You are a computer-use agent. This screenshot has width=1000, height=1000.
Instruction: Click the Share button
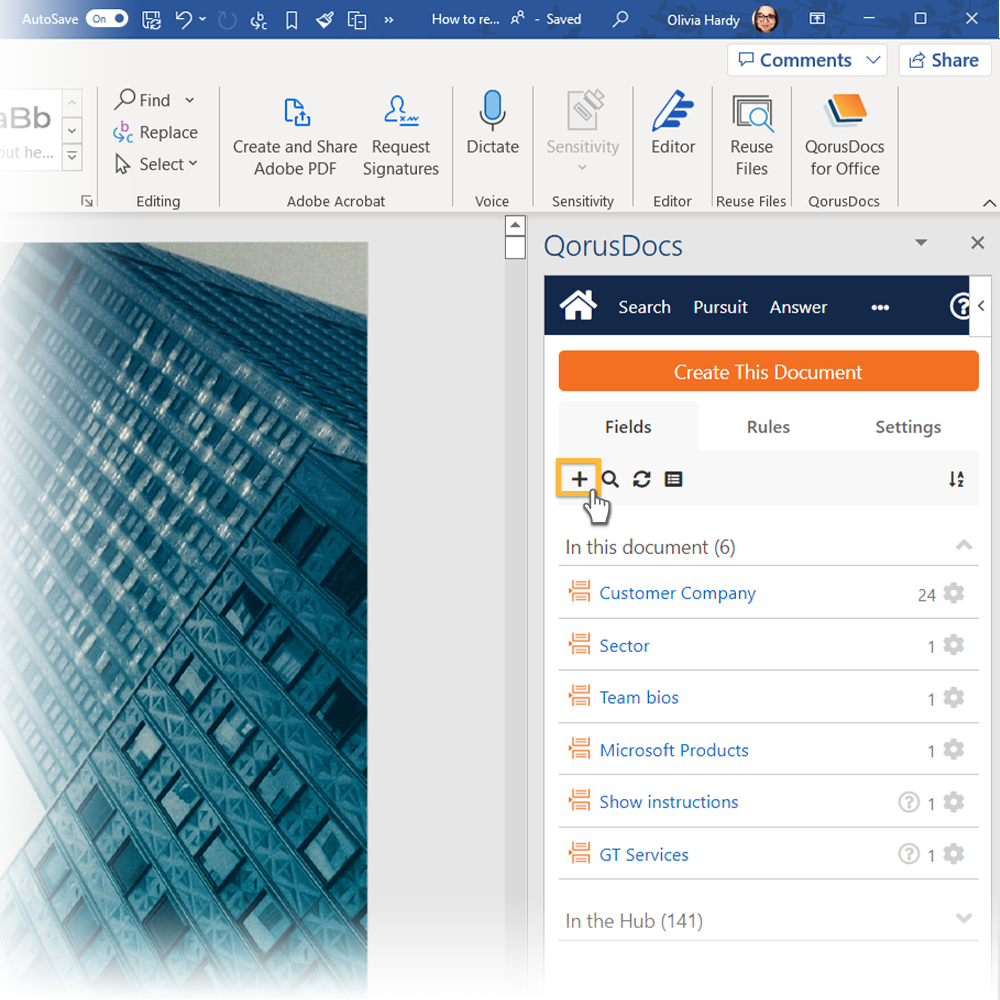click(944, 60)
